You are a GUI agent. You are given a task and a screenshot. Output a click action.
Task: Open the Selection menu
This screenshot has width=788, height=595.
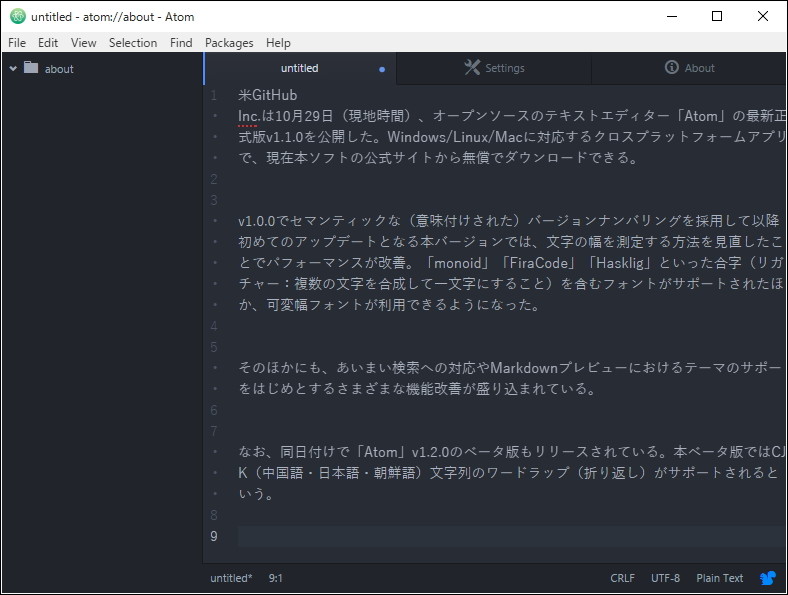(x=133, y=43)
